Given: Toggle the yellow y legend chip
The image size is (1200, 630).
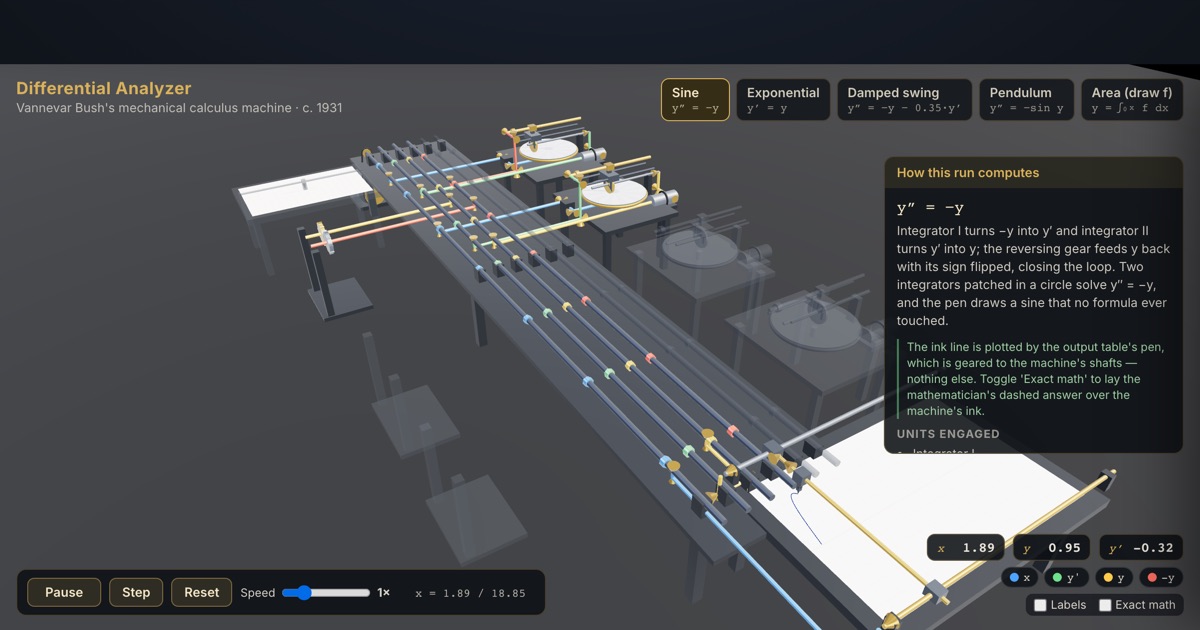Looking at the screenshot, I should (1114, 577).
